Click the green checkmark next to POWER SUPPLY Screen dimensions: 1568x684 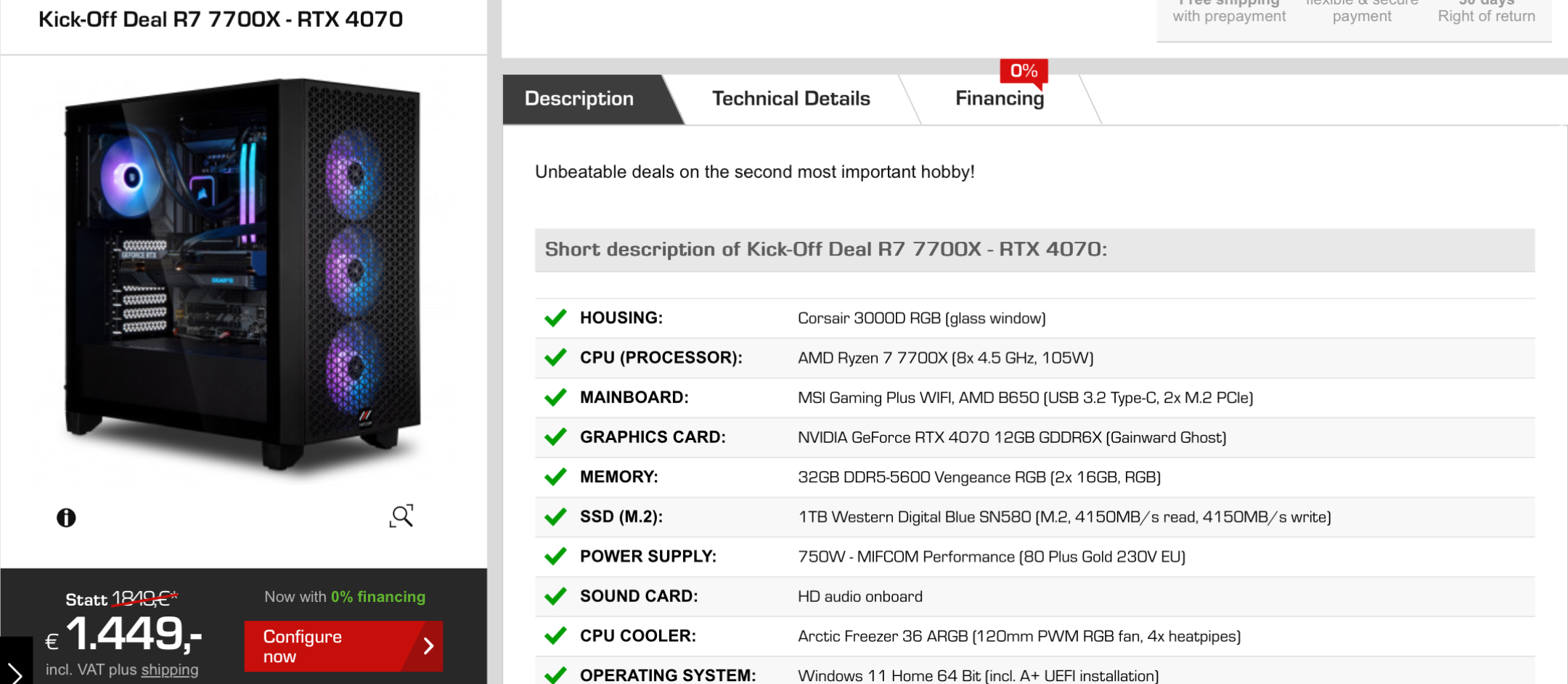(x=555, y=556)
